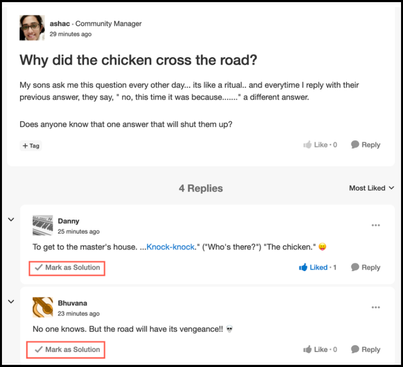Viewport: 403px width, 367px height.
Task: View Danny's avatar profile
Action: tap(43, 225)
